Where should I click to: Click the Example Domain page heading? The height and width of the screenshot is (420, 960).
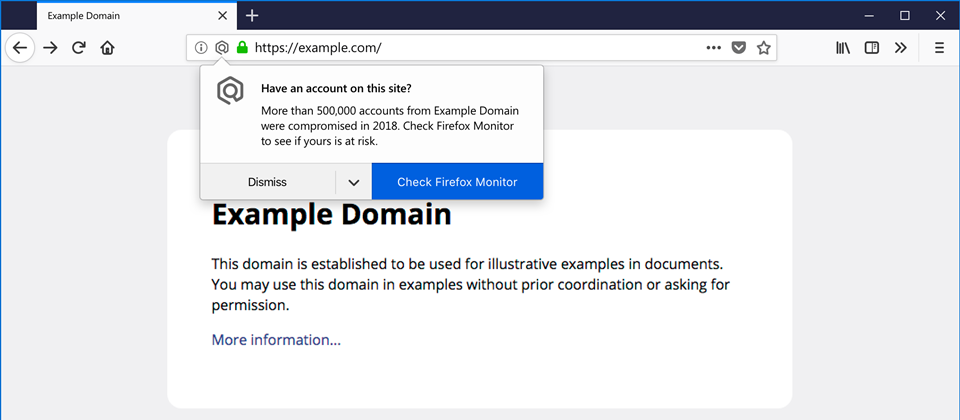[x=331, y=215]
